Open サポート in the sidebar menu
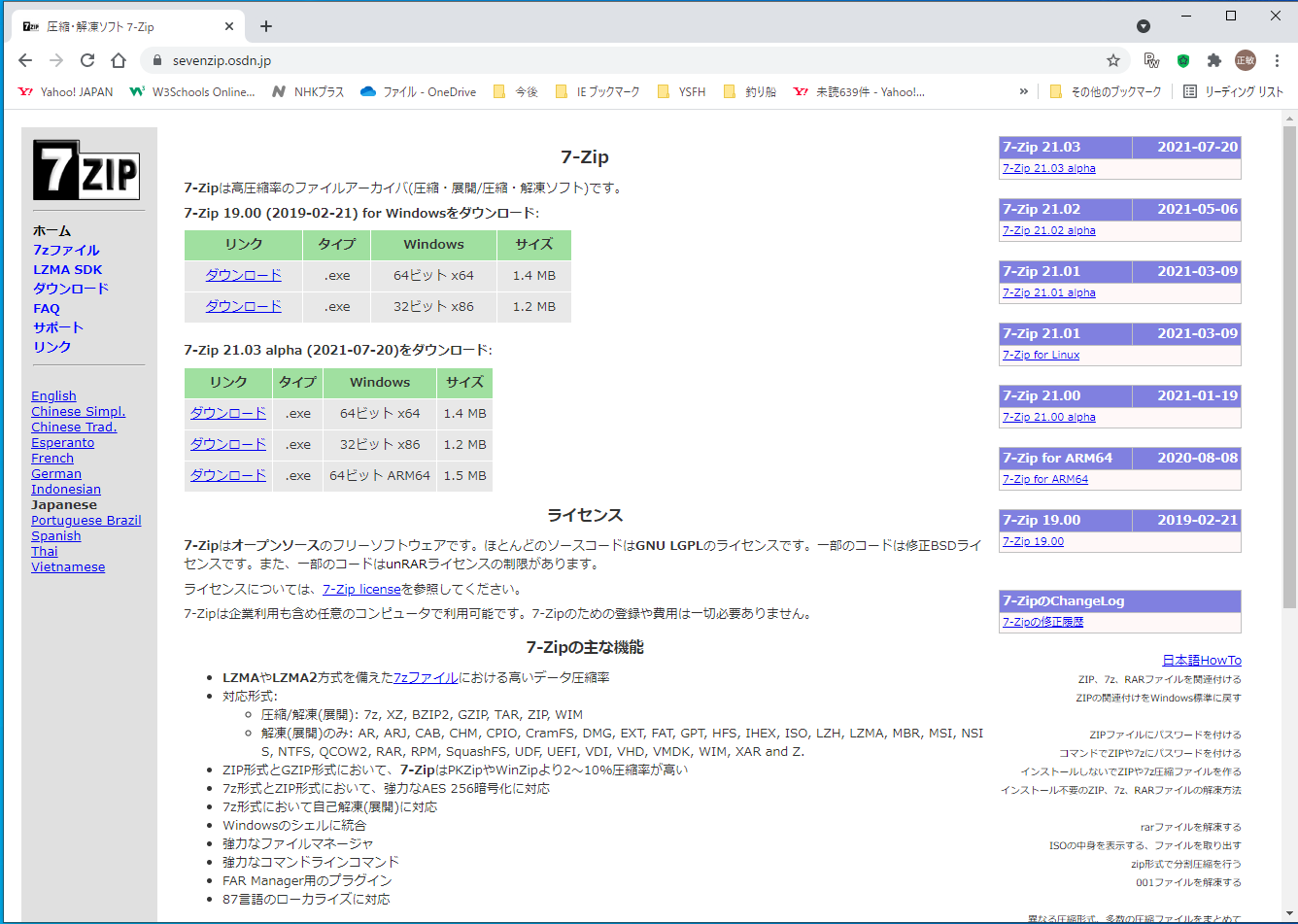This screenshot has width=1298, height=924. [58, 327]
